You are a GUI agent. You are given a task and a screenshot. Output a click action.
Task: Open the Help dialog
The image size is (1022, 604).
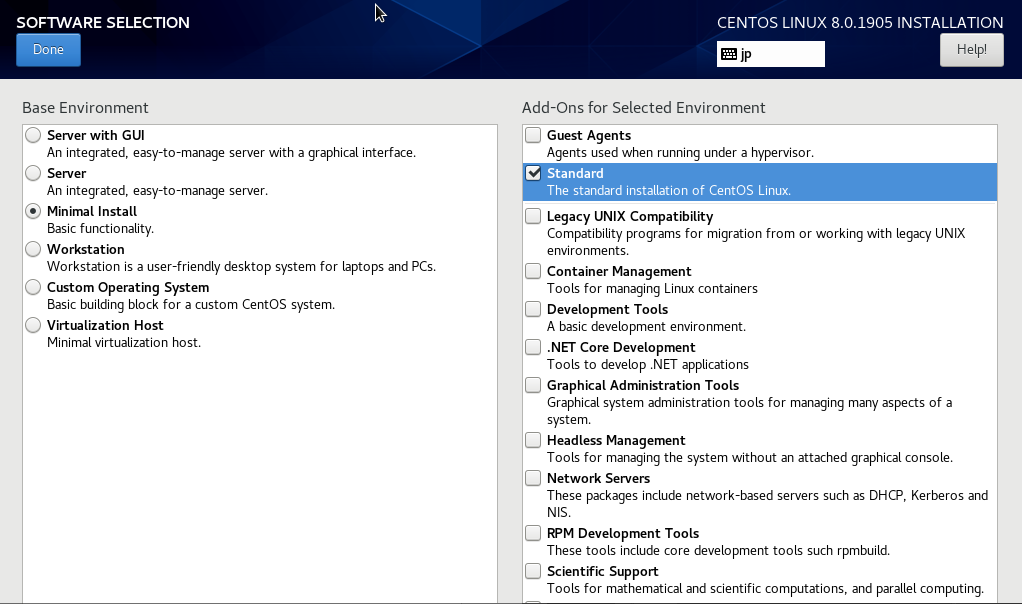pyautogui.click(x=971, y=50)
